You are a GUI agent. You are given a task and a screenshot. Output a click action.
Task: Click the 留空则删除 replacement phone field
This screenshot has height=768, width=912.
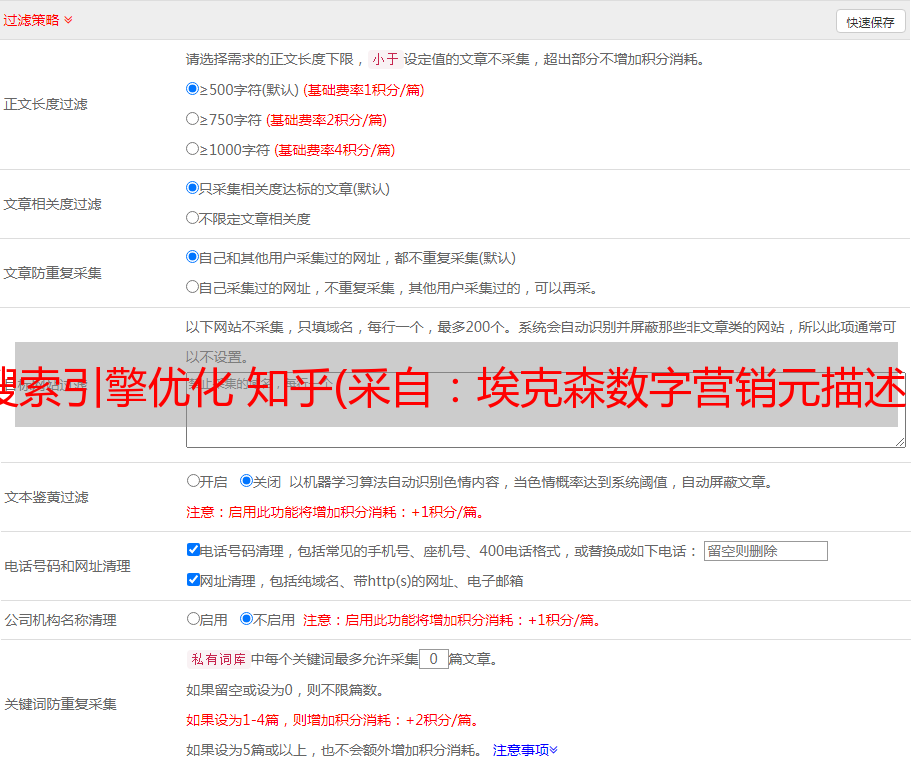point(765,551)
